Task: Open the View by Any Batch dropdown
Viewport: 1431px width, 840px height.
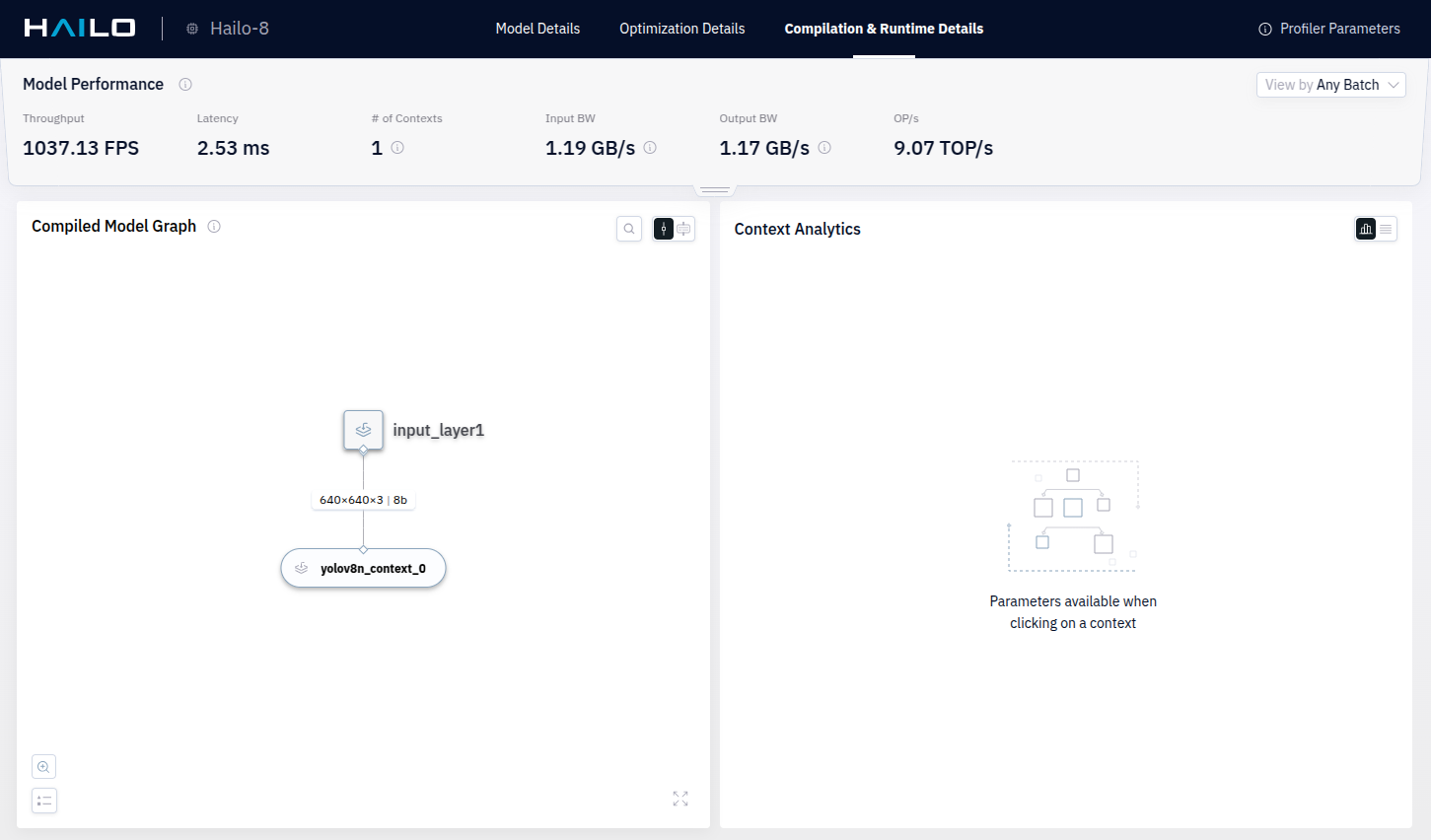Action: pos(1330,85)
